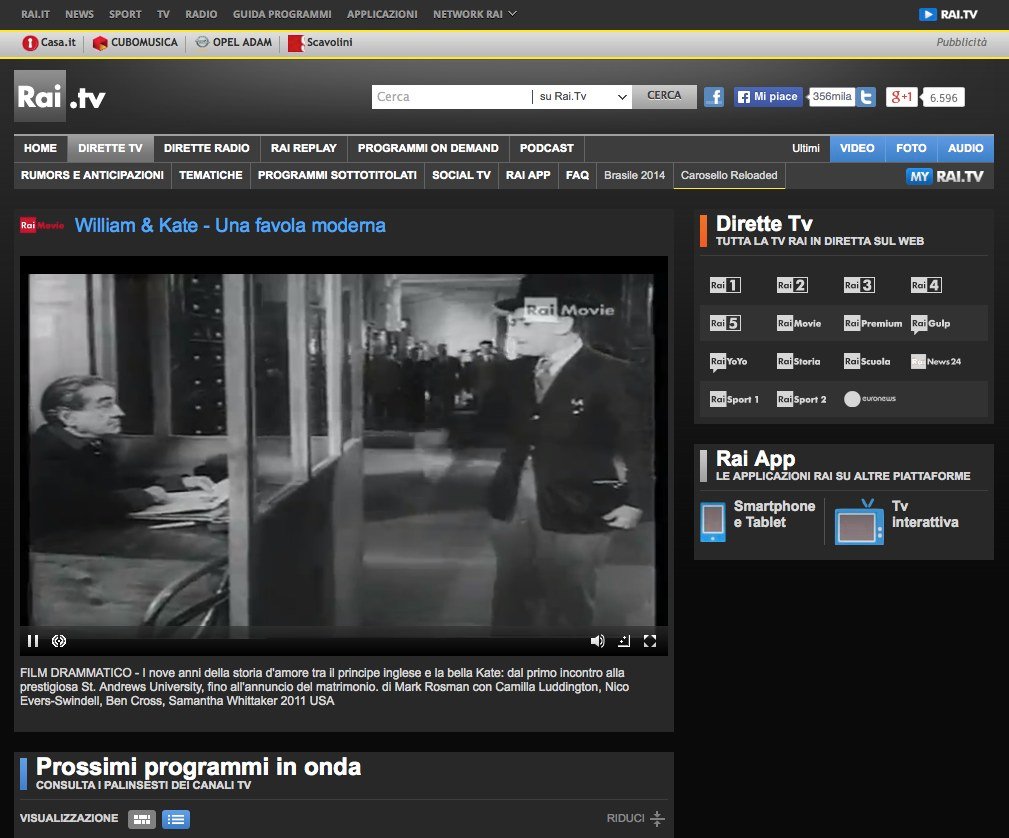
Task: Show latest Video items
Action: [857, 149]
